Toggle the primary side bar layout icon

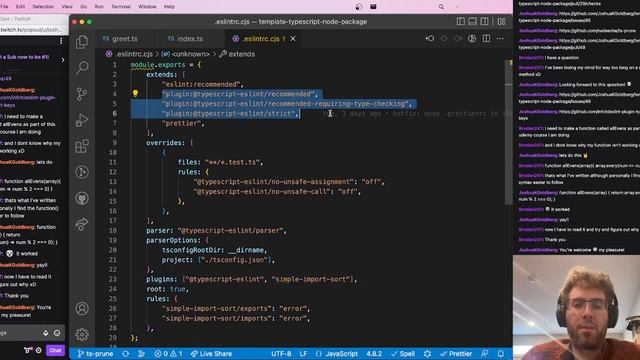[x=460, y=22]
